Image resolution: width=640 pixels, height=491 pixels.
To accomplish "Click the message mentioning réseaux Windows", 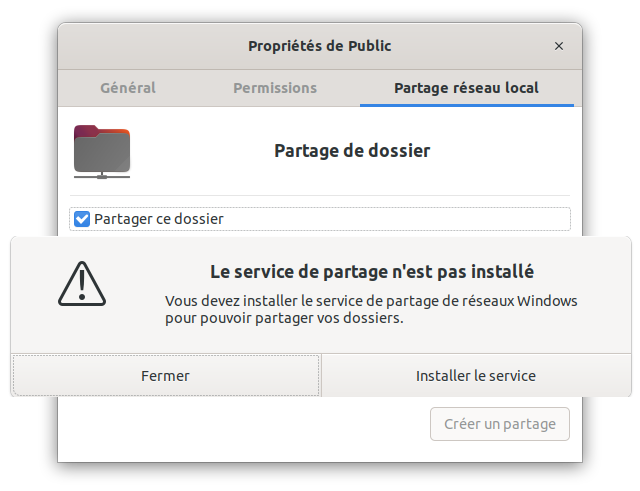I will (x=371, y=301).
